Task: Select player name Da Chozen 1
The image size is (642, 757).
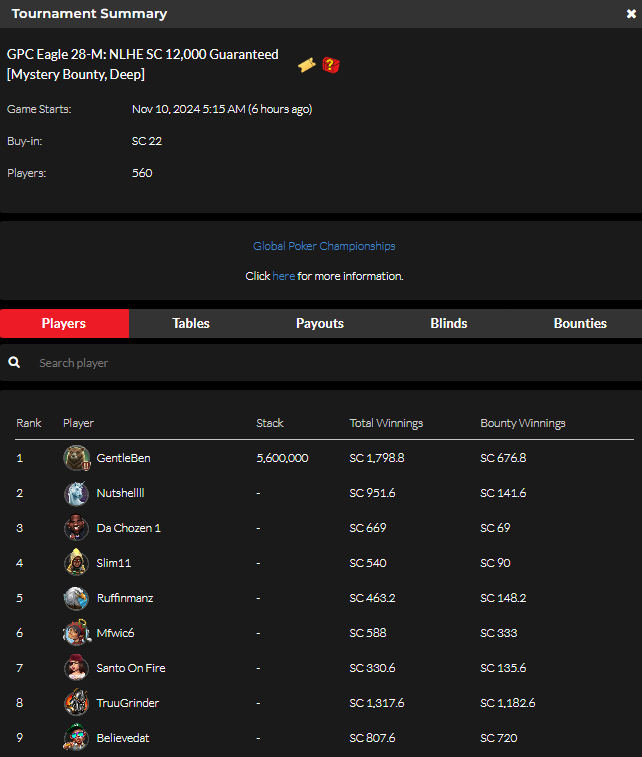Action: [128, 528]
